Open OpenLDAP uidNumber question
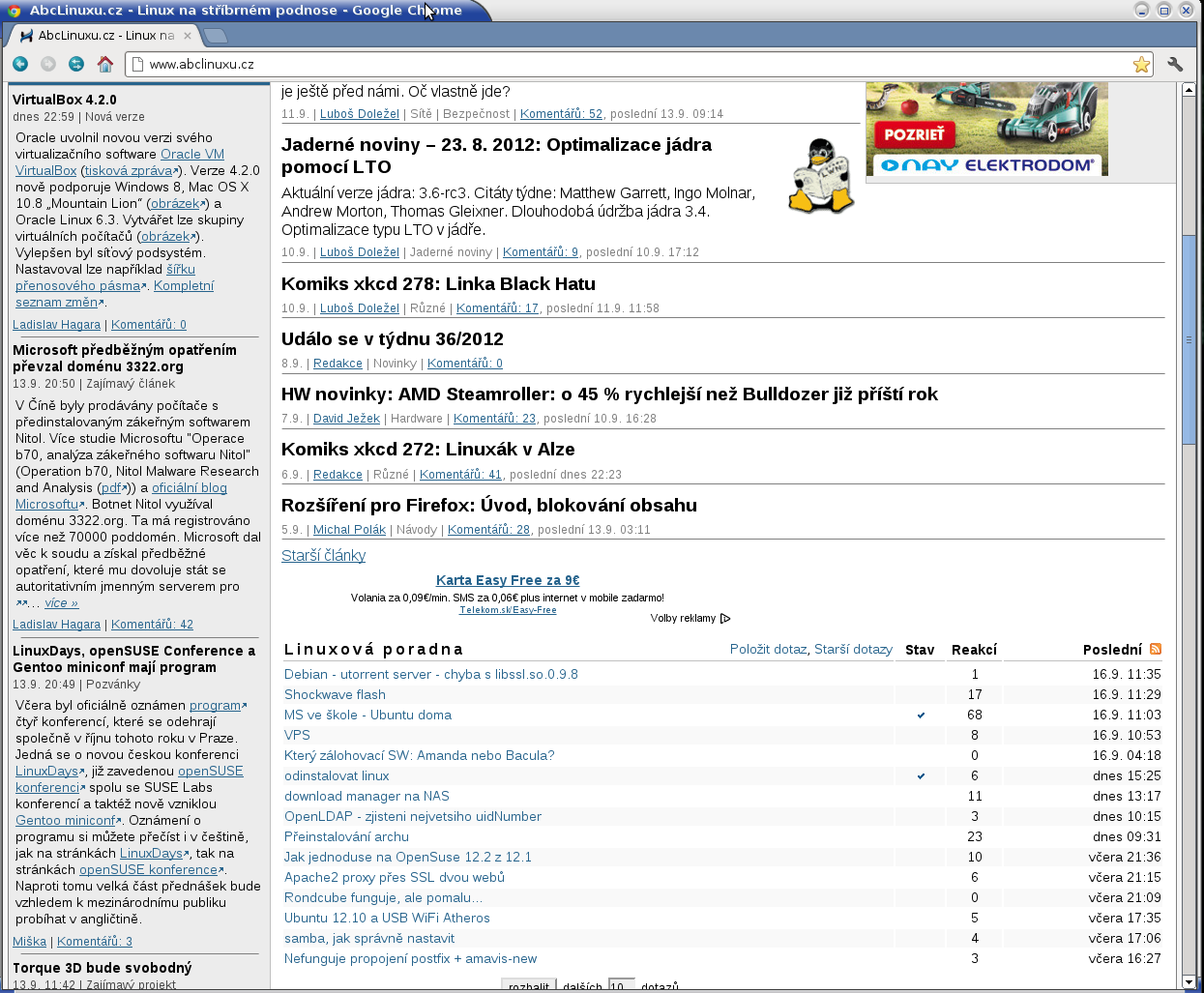 [413, 817]
